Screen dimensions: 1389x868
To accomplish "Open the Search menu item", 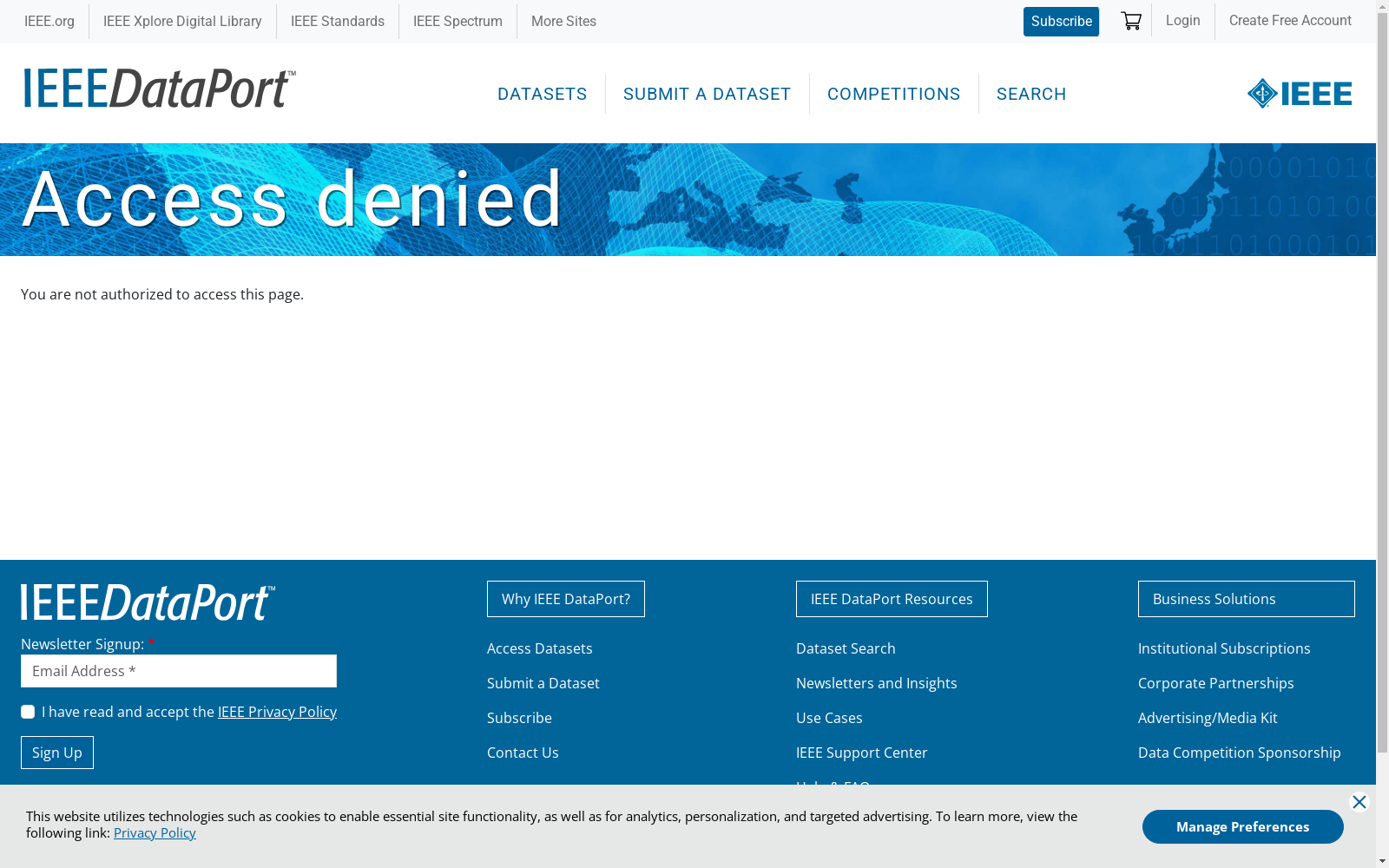I will [x=1031, y=94].
